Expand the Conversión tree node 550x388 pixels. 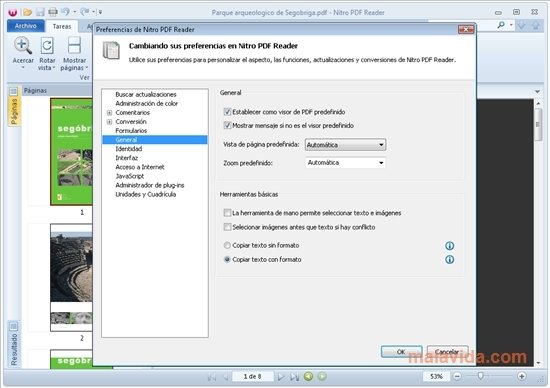(x=109, y=122)
